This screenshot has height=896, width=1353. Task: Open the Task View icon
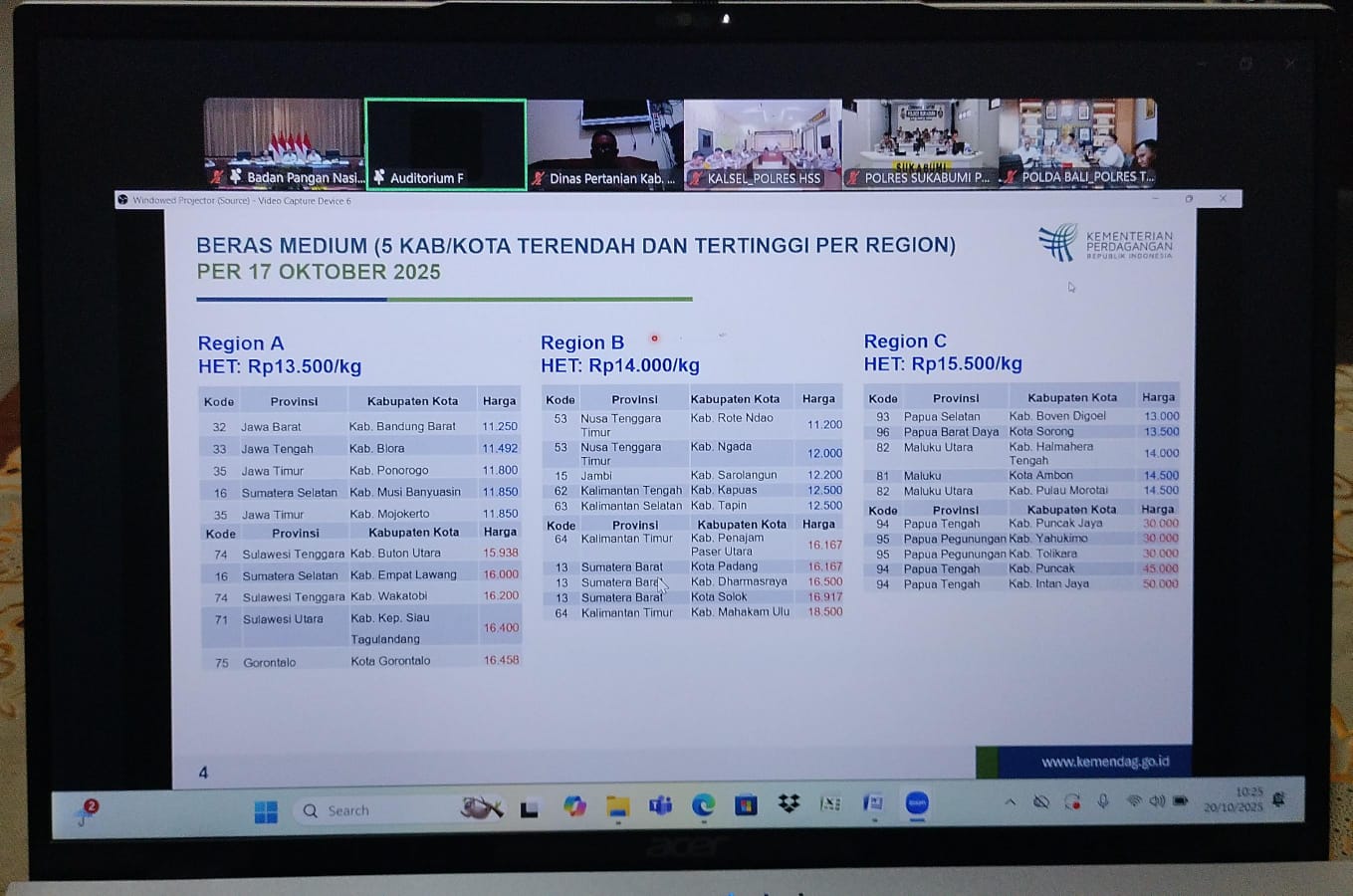[x=530, y=810]
